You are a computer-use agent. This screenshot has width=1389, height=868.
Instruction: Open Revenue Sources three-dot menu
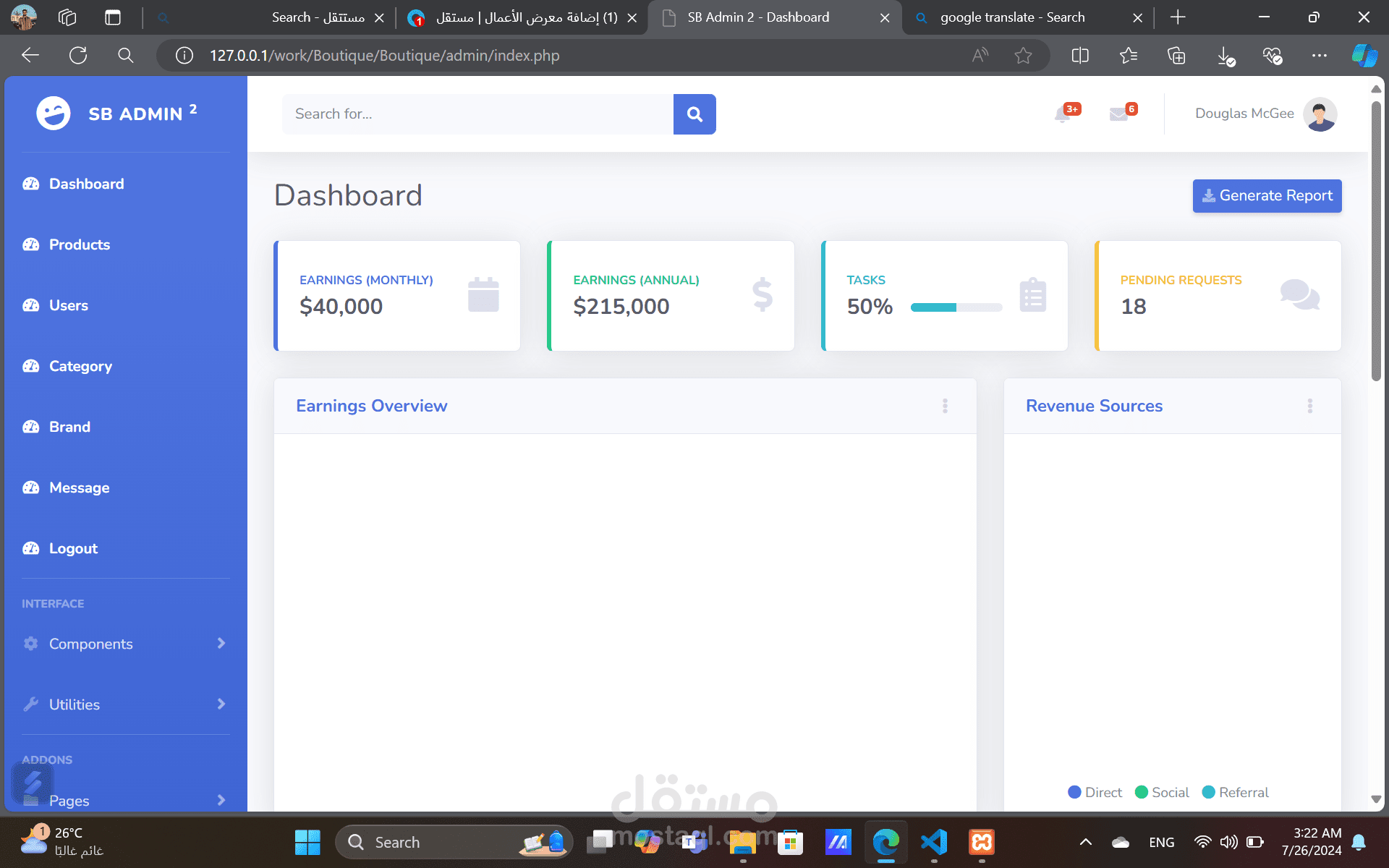(1309, 406)
